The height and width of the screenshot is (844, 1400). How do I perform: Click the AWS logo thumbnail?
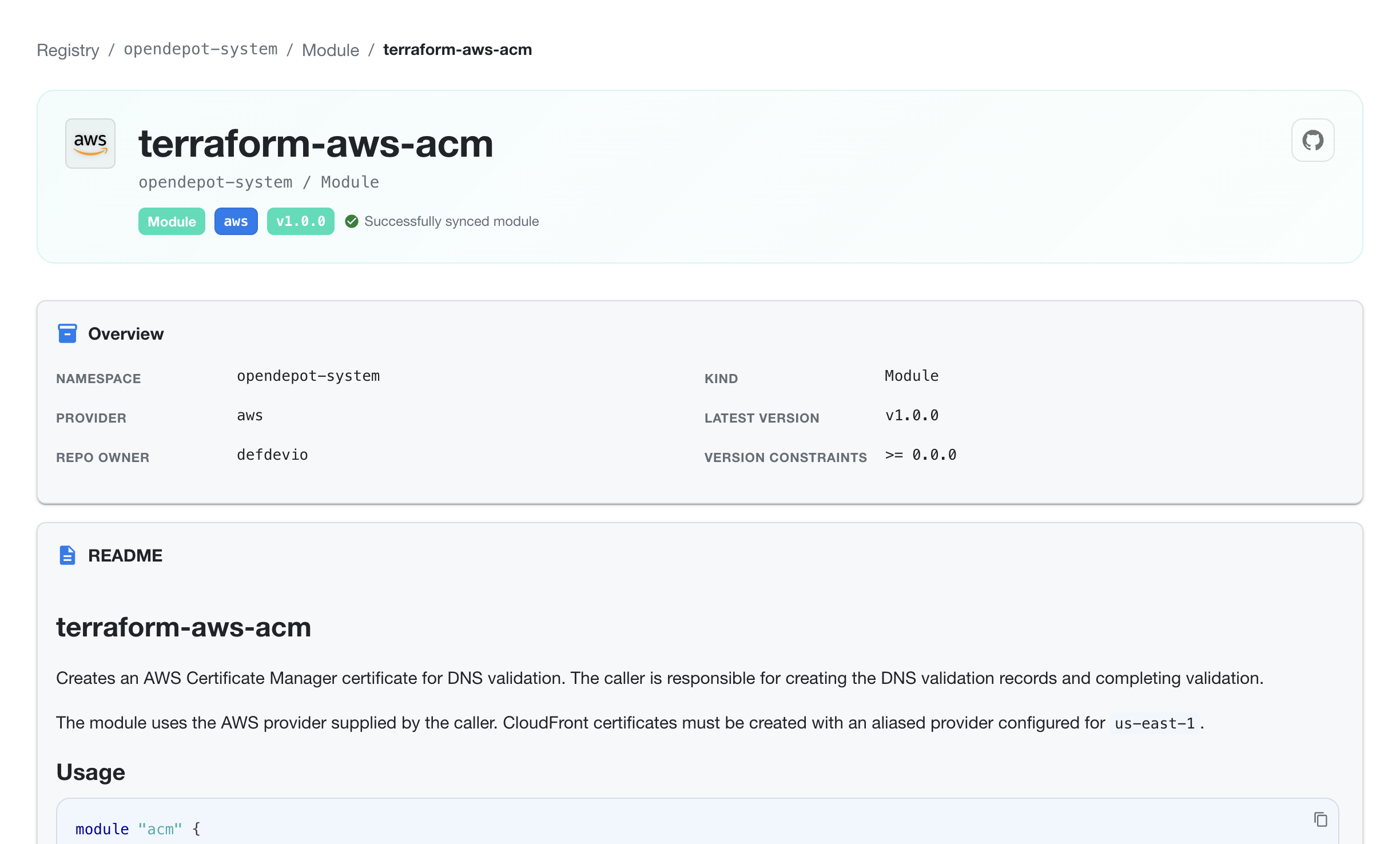click(x=90, y=144)
